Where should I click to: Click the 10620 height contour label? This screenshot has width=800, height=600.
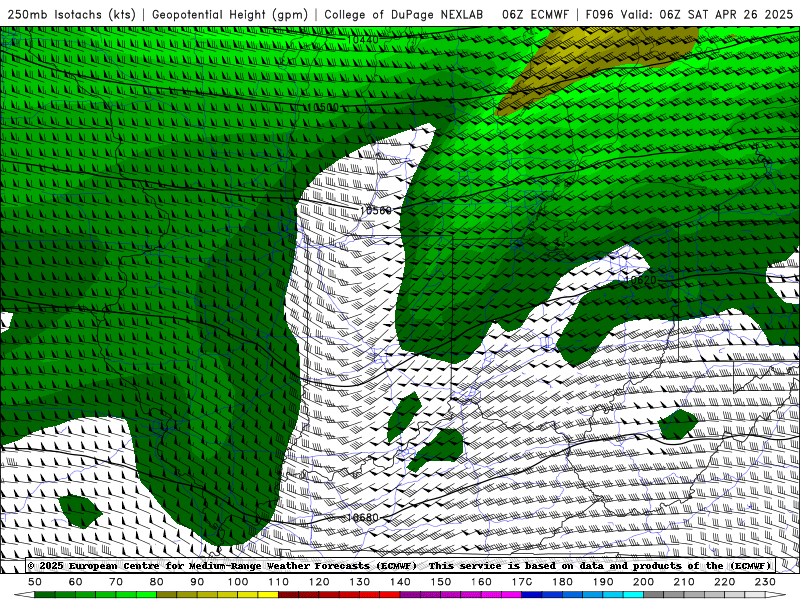pyautogui.click(x=640, y=280)
